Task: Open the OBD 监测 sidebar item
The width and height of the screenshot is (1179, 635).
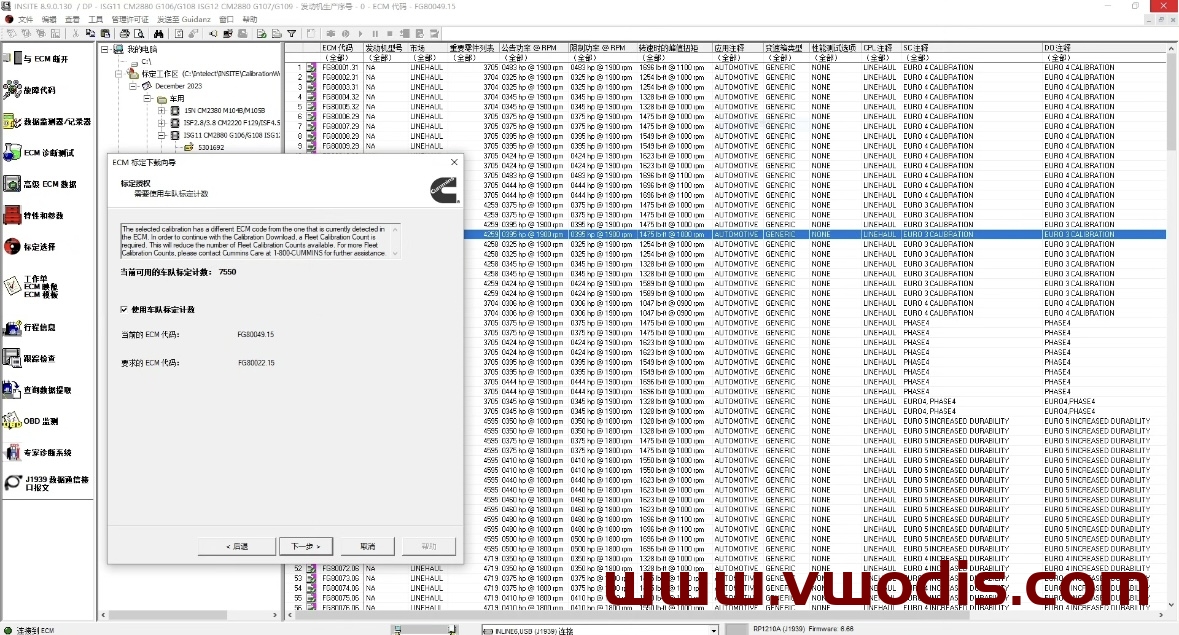Action: [x=32, y=421]
